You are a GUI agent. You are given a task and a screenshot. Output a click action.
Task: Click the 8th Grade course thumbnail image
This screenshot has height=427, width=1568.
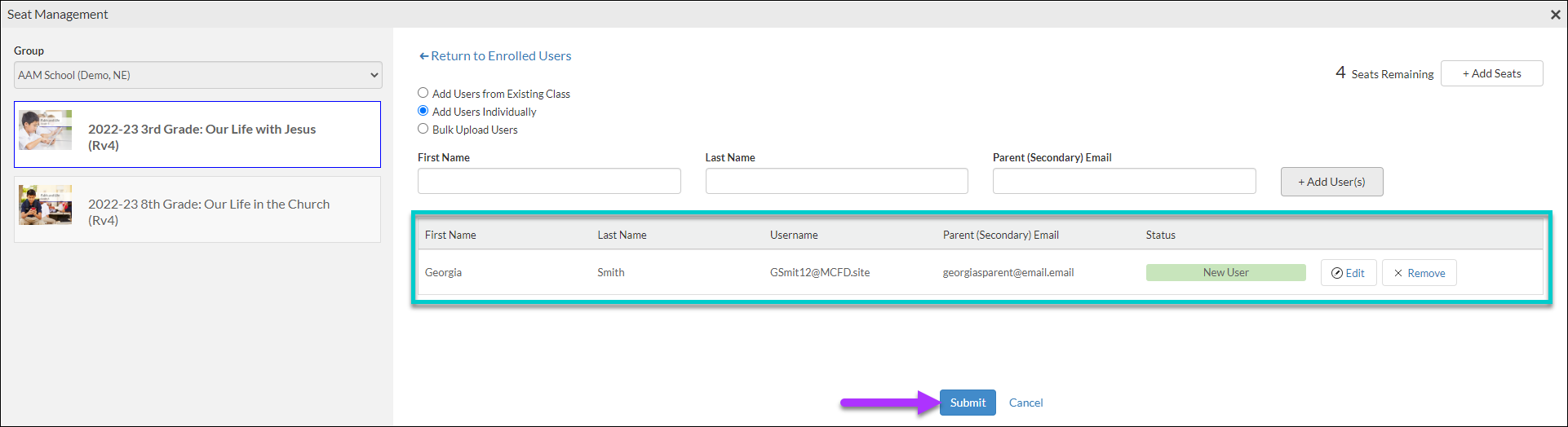[46, 205]
